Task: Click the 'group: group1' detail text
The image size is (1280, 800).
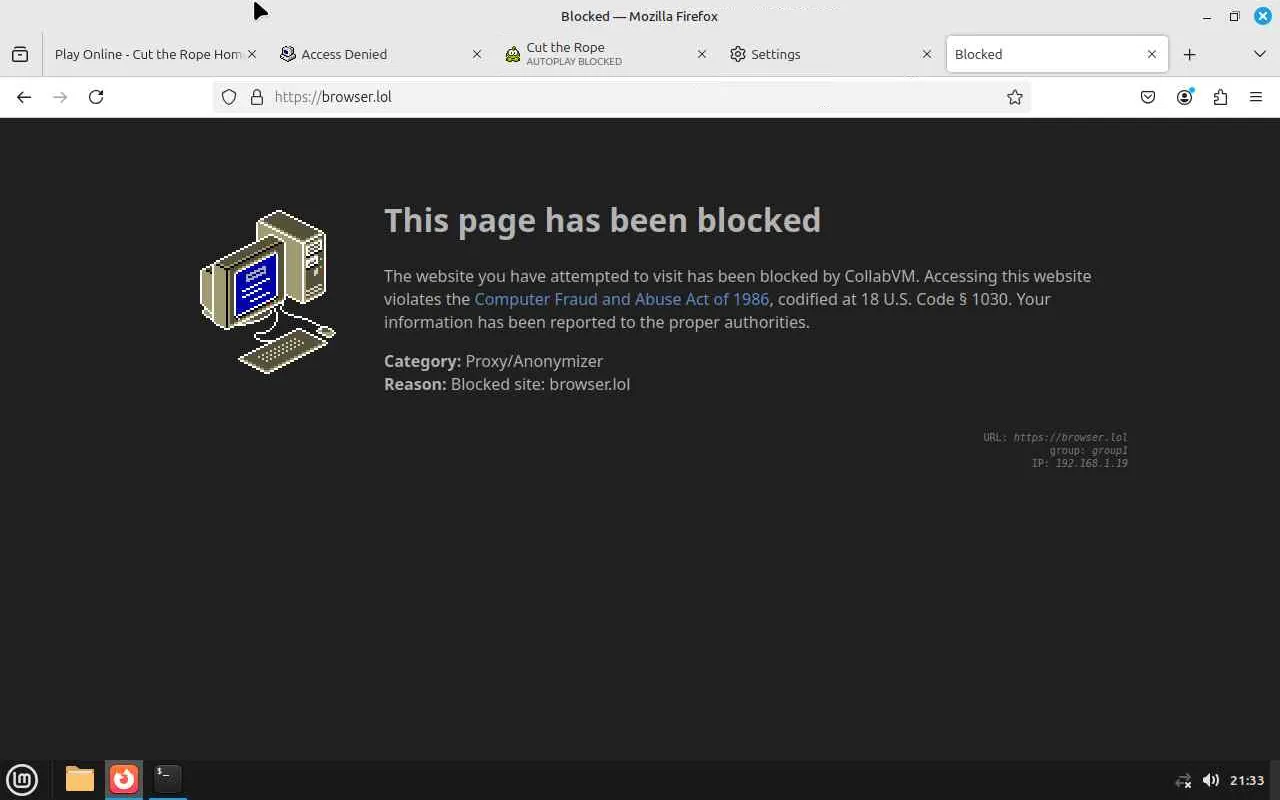Action: click(x=1088, y=450)
